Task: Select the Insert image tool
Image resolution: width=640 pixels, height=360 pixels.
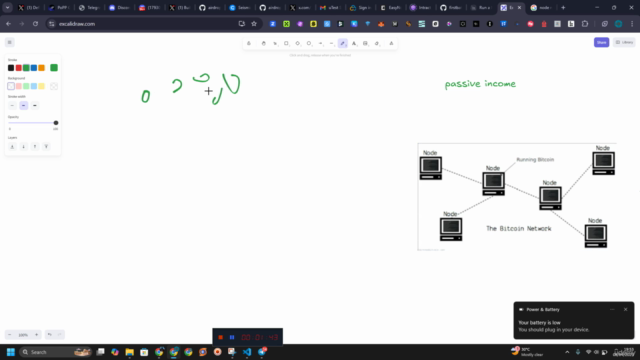Action: click(365, 43)
